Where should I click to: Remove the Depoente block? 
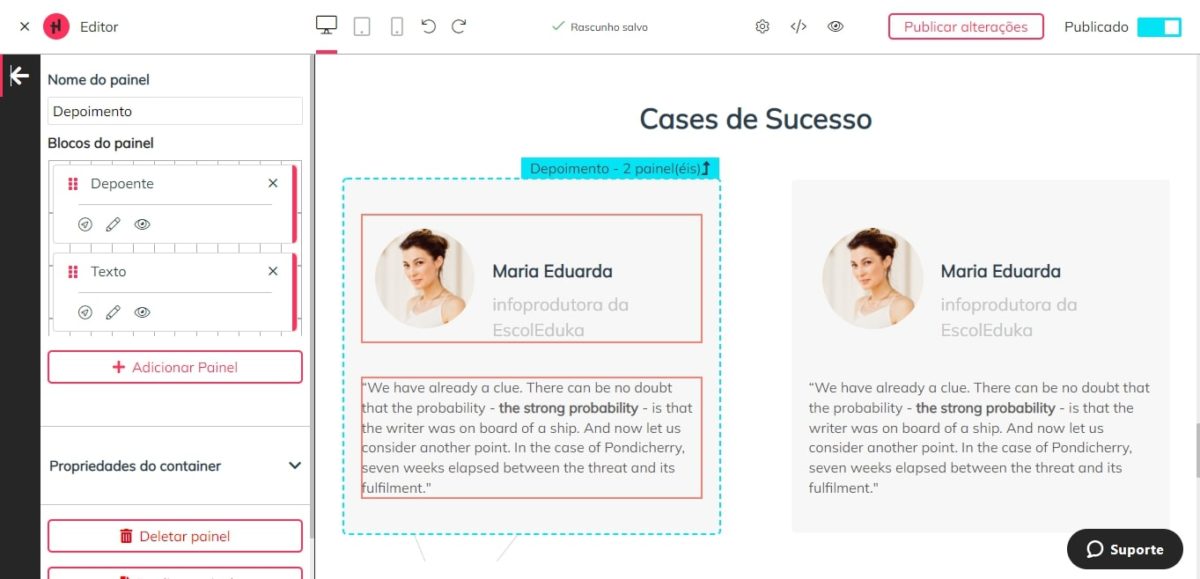(x=273, y=184)
